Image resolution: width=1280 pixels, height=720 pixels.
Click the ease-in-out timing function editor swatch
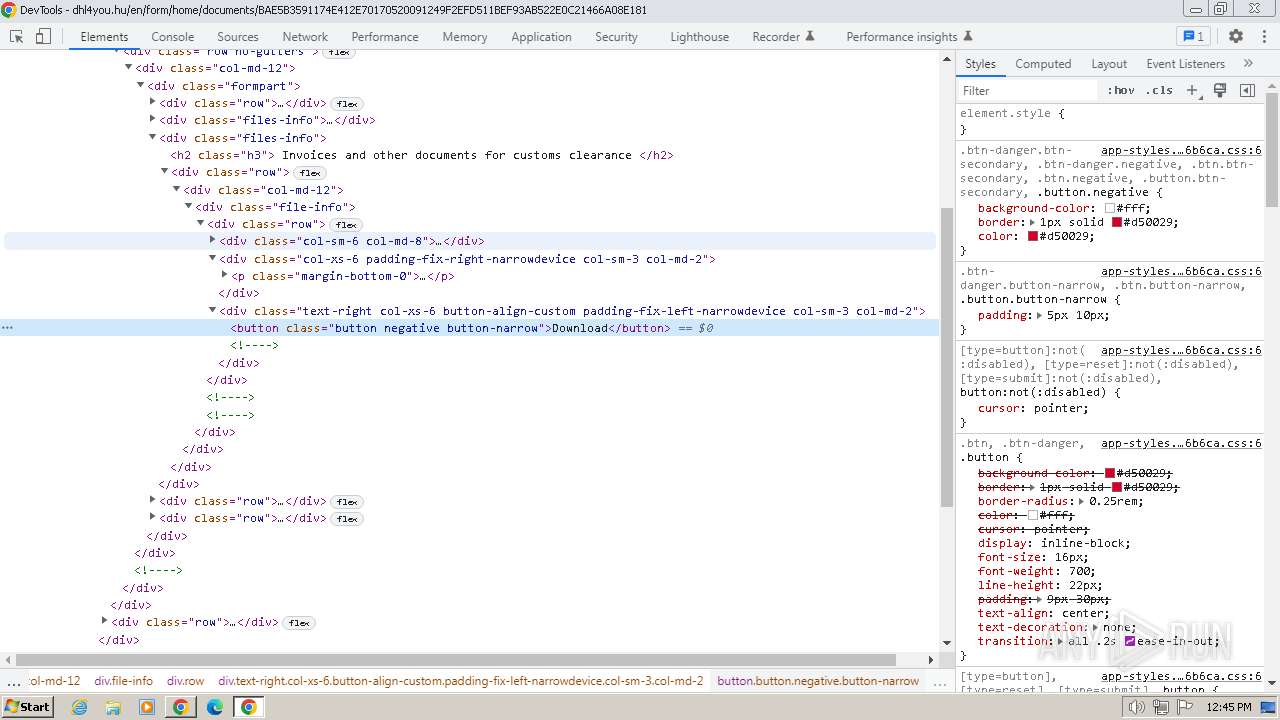pyautogui.click(x=1130, y=641)
